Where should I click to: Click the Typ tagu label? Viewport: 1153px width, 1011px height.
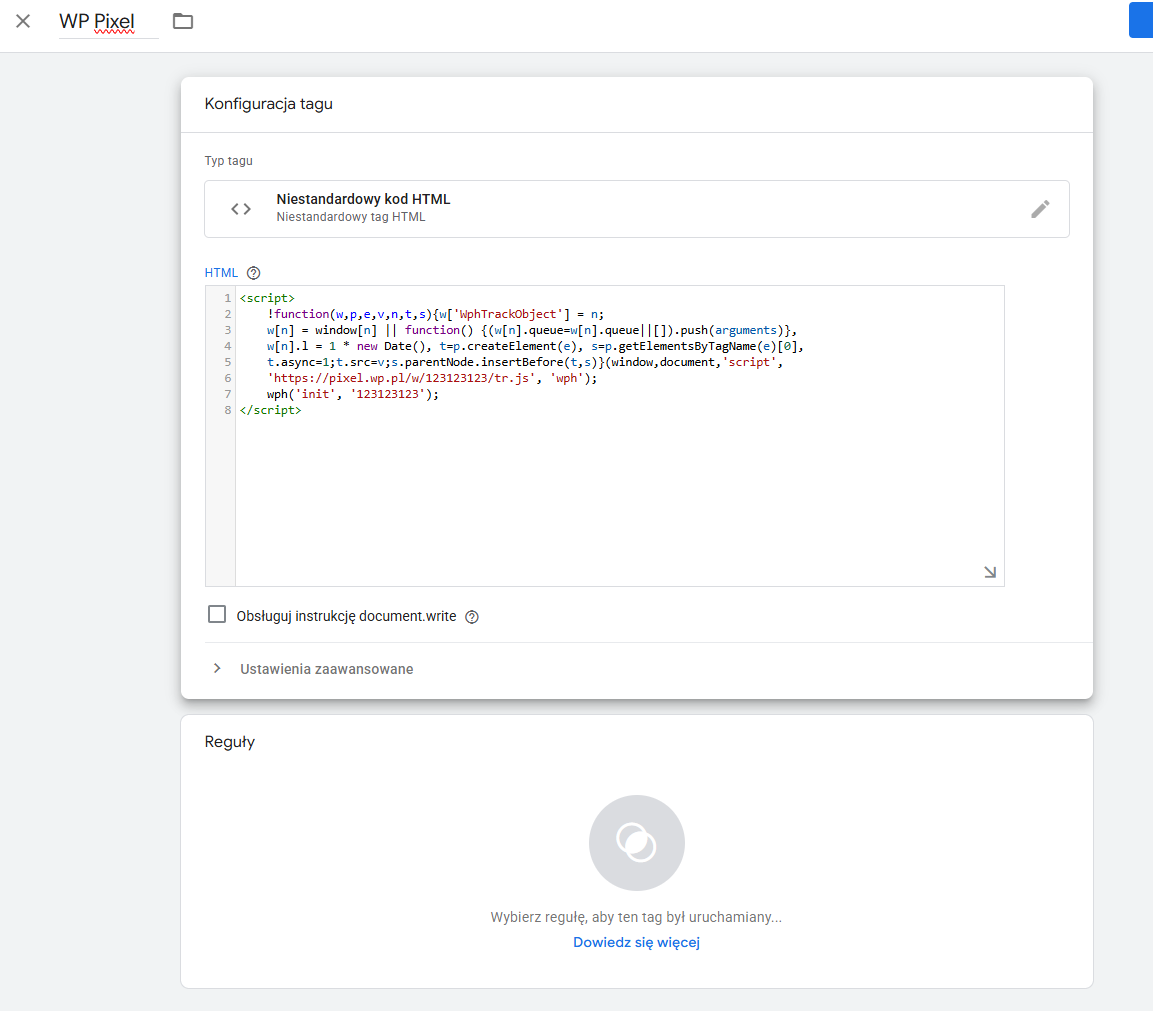tap(229, 160)
